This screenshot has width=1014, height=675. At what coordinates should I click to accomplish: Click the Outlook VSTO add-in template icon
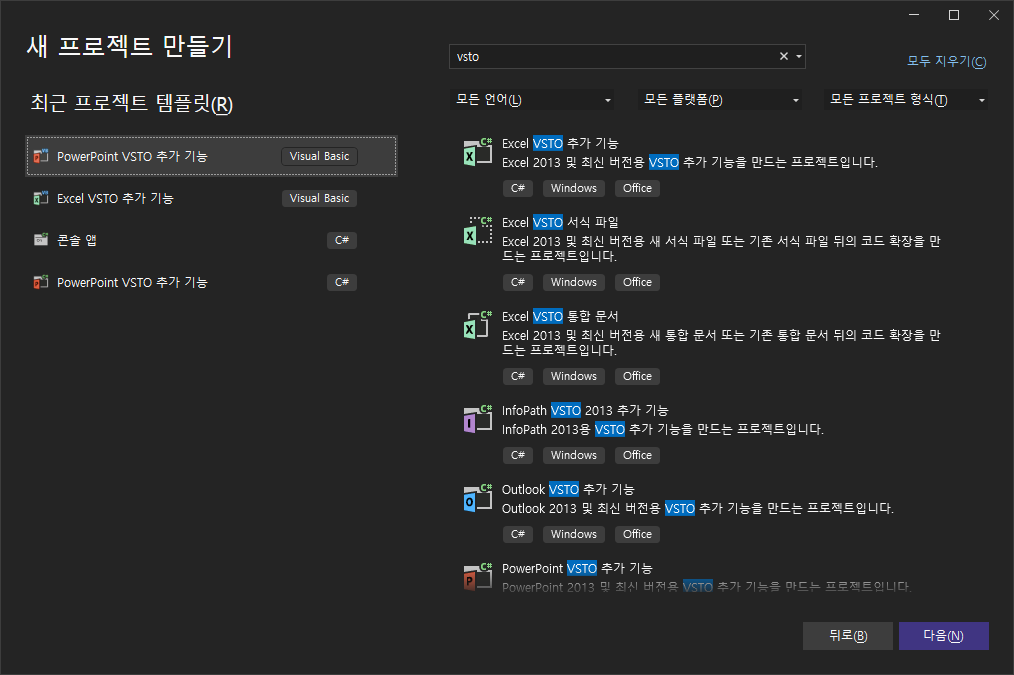(x=478, y=498)
